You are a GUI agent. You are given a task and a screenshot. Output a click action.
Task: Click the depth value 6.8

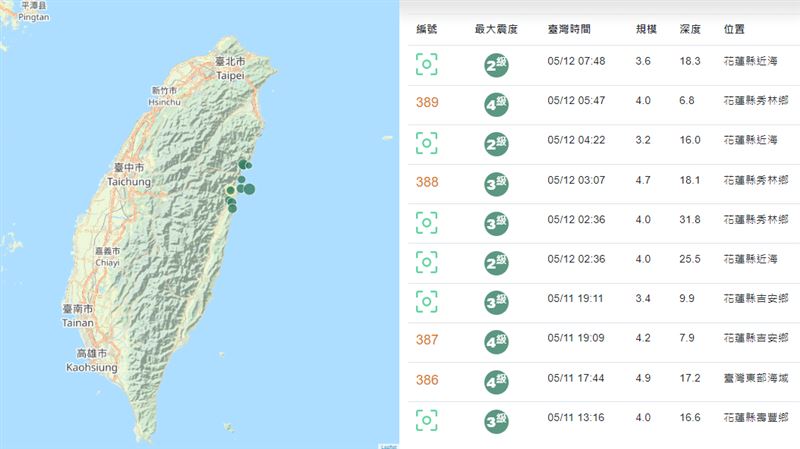(687, 101)
